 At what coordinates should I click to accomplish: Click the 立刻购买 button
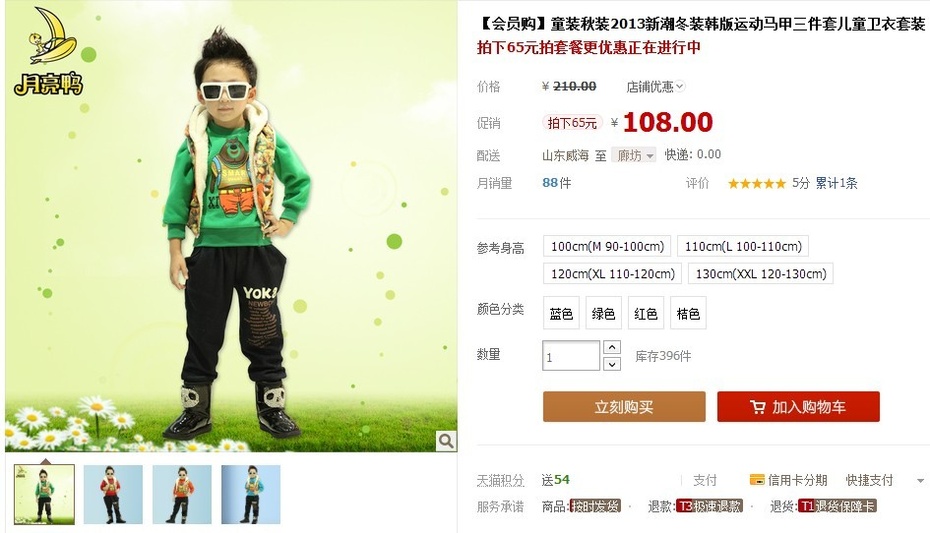(x=624, y=407)
